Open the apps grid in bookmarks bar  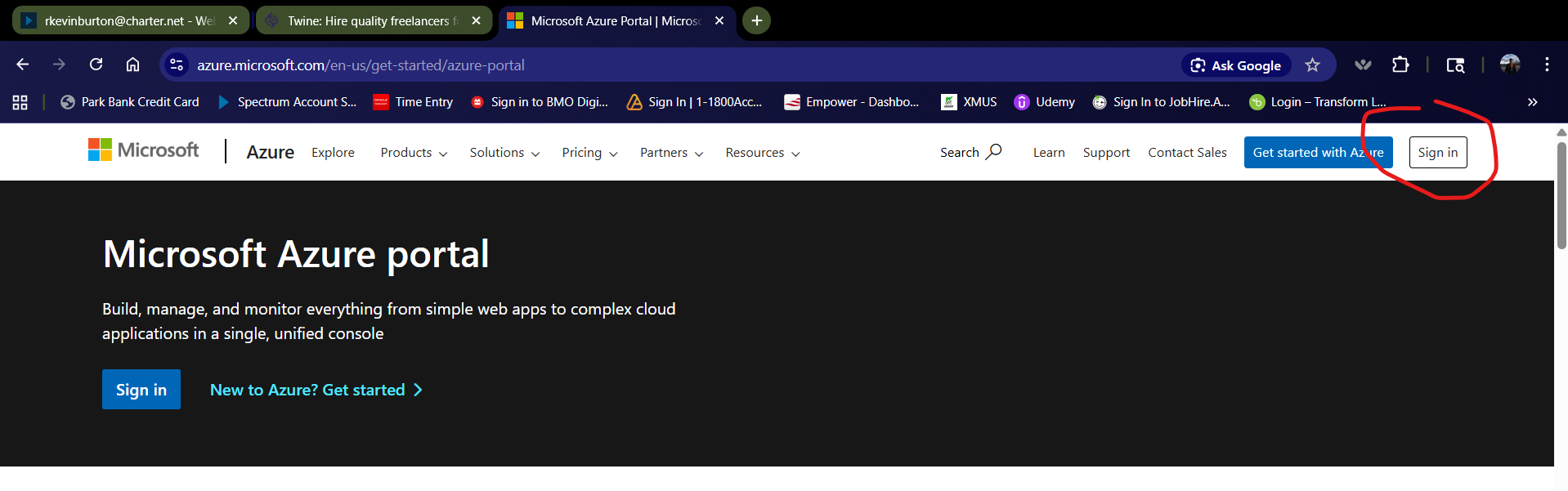[x=20, y=102]
